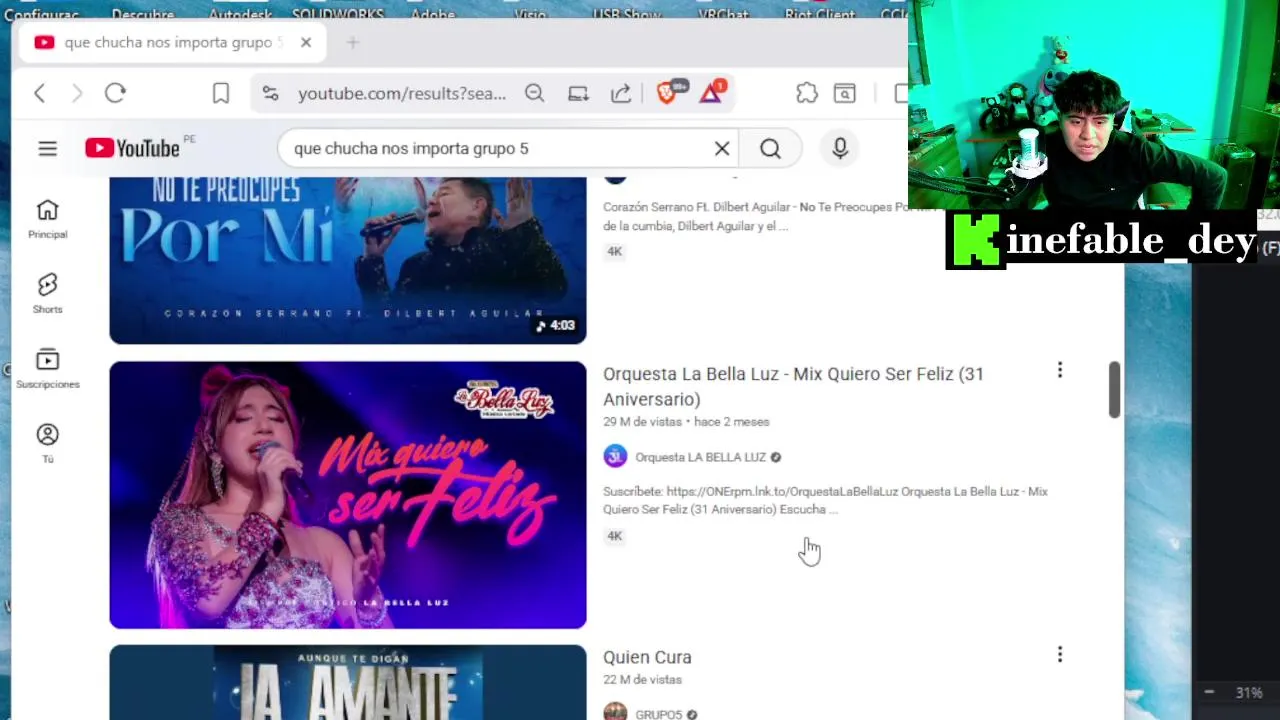Open Mix Quiero Ser Feliz thumbnail
The height and width of the screenshot is (720, 1280).
(348, 495)
